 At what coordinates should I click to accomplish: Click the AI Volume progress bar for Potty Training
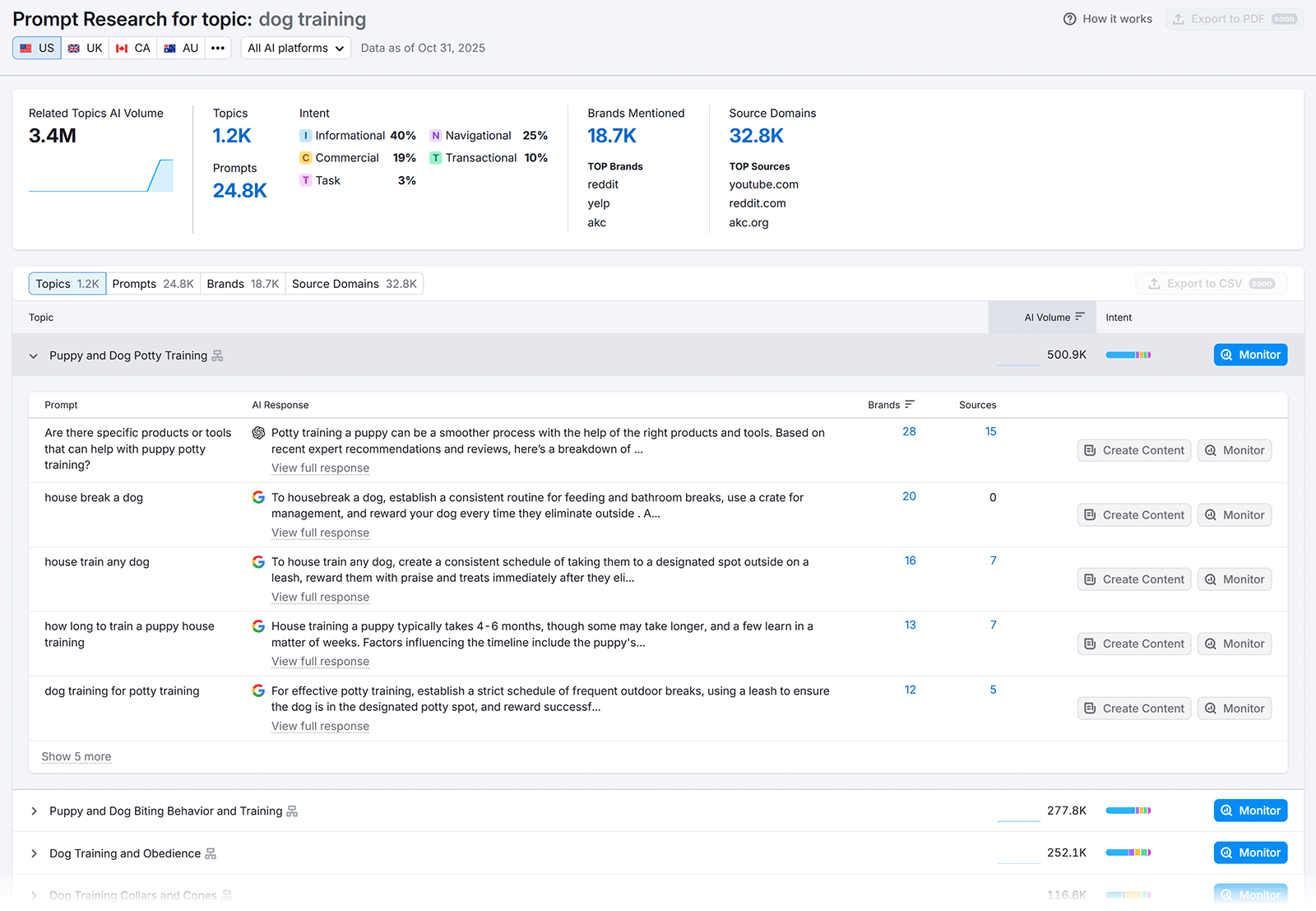[1128, 355]
